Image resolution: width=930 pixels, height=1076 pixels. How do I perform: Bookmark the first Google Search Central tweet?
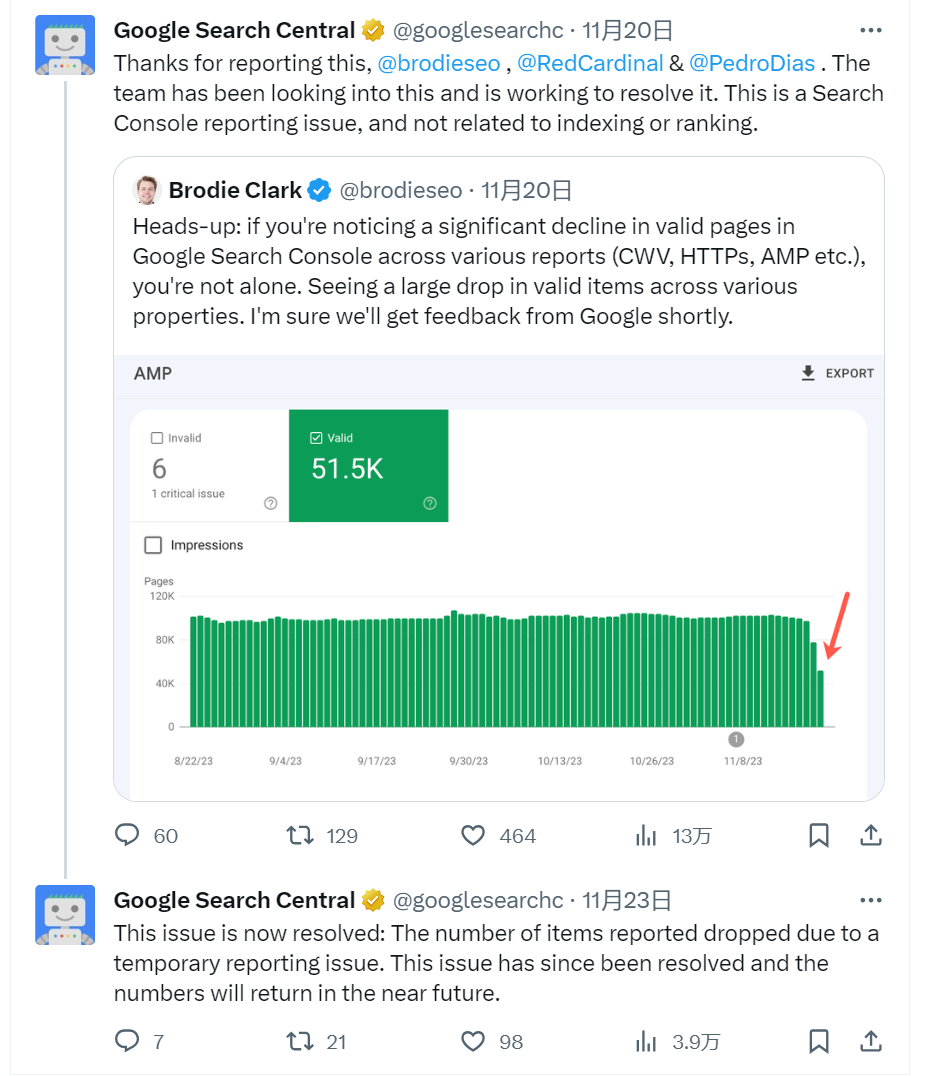[x=819, y=835]
